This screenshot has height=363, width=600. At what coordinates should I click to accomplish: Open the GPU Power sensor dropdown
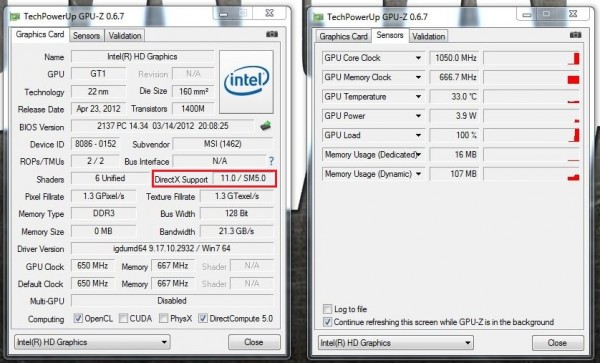[x=419, y=116]
